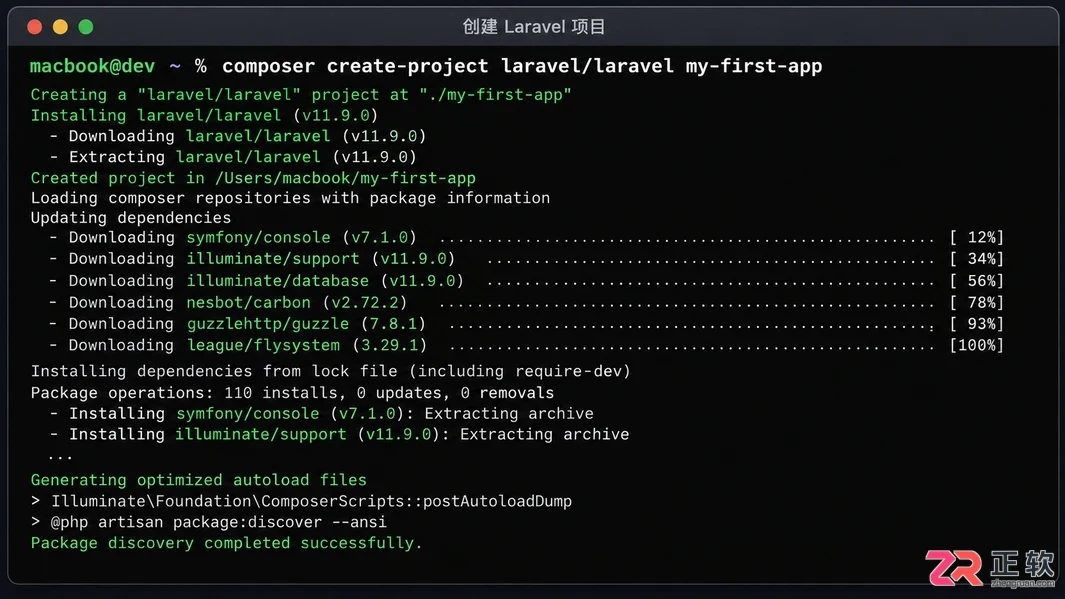Click the 'Updating dependencies' line

click(x=130, y=217)
